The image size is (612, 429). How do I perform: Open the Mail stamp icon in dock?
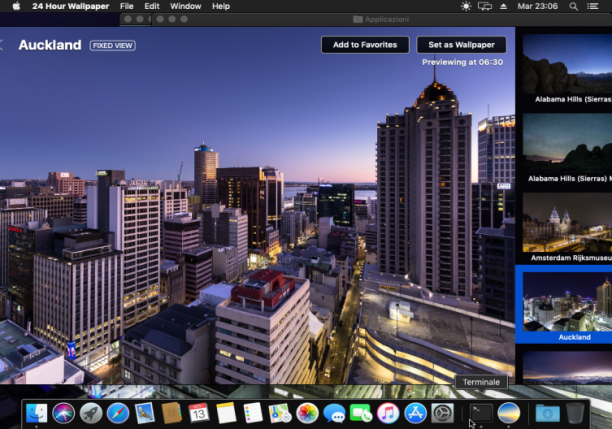[x=145, y=413]
